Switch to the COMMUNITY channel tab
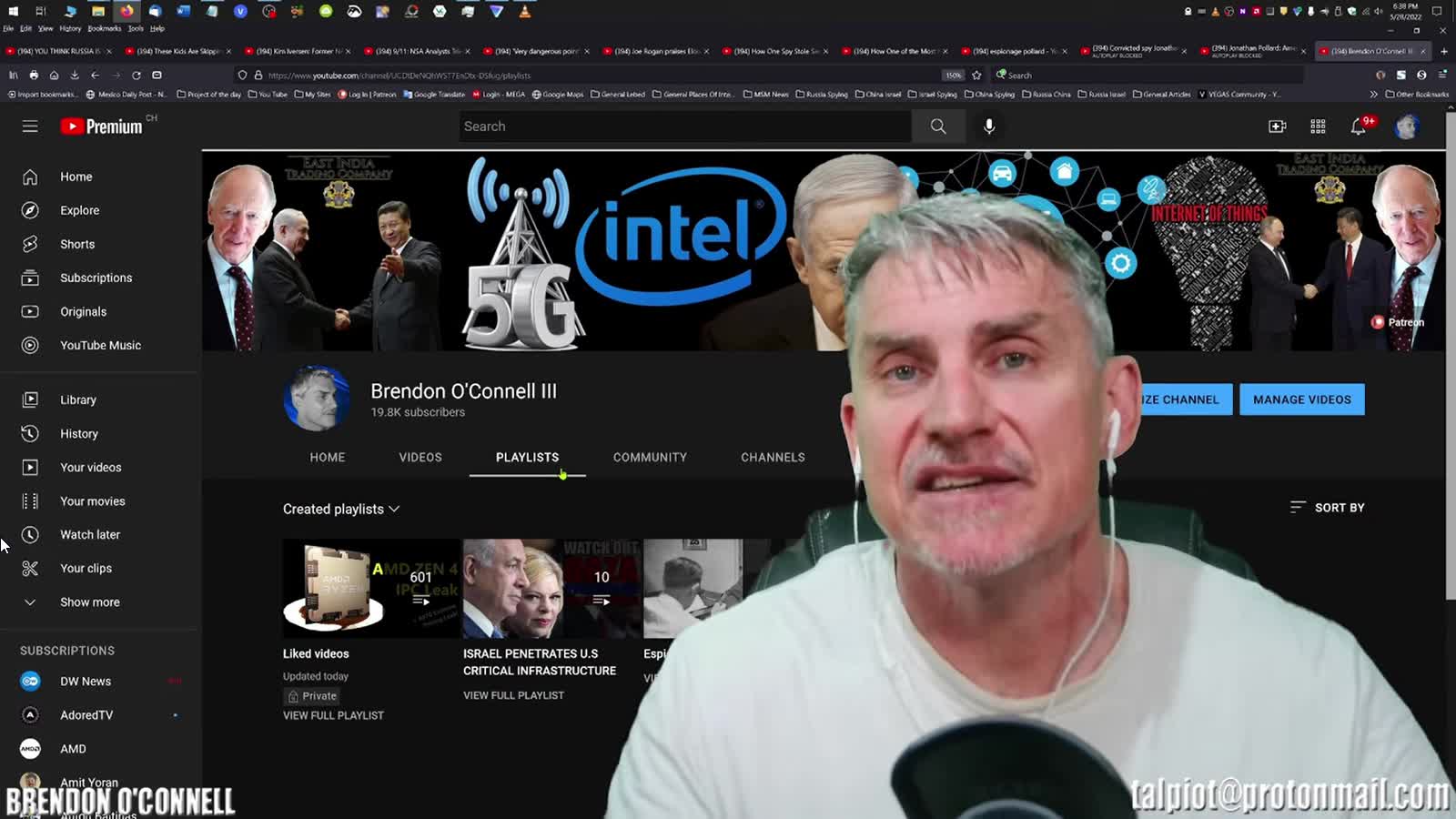 pyautogui.click(x=650, y=457)
